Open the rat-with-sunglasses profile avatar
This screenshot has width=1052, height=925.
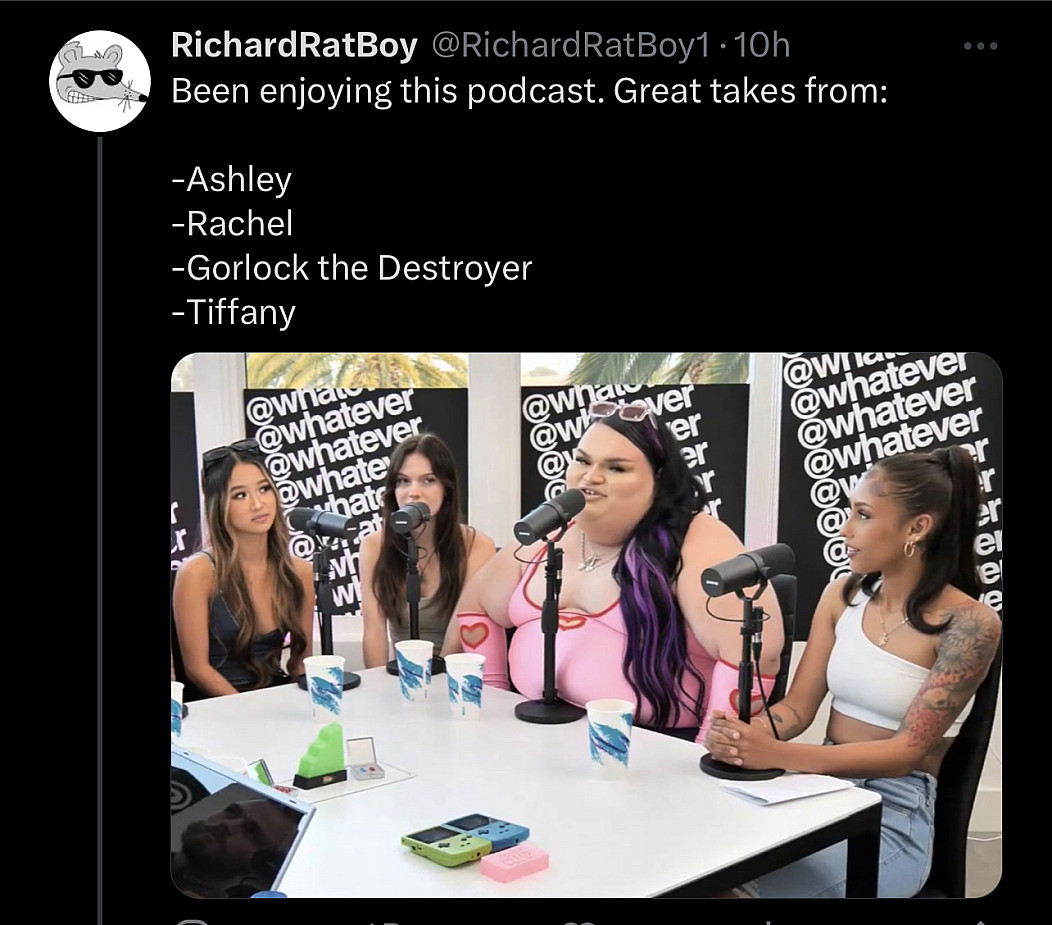tap(99, 80)
